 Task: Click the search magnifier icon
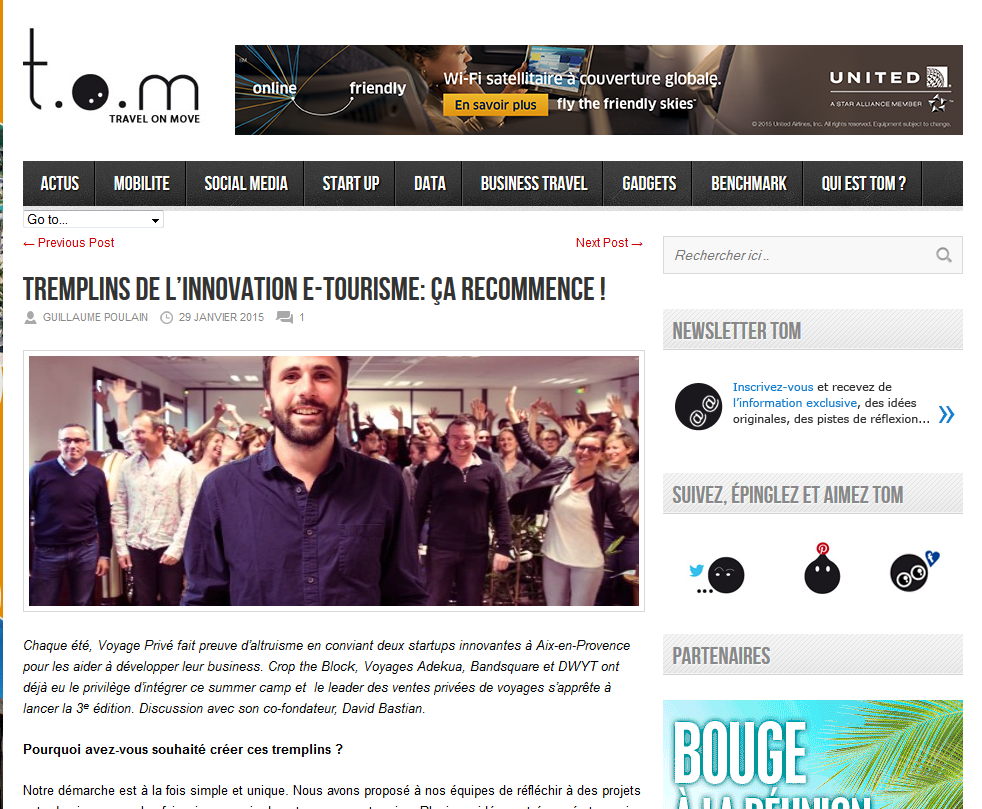944,255
